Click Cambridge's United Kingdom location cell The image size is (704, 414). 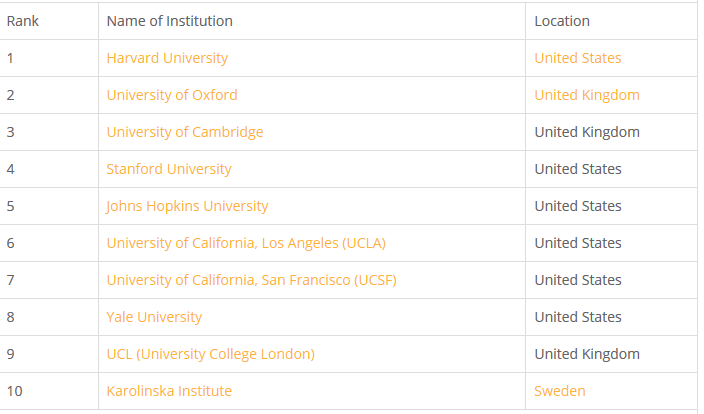[x=586, y=132]
